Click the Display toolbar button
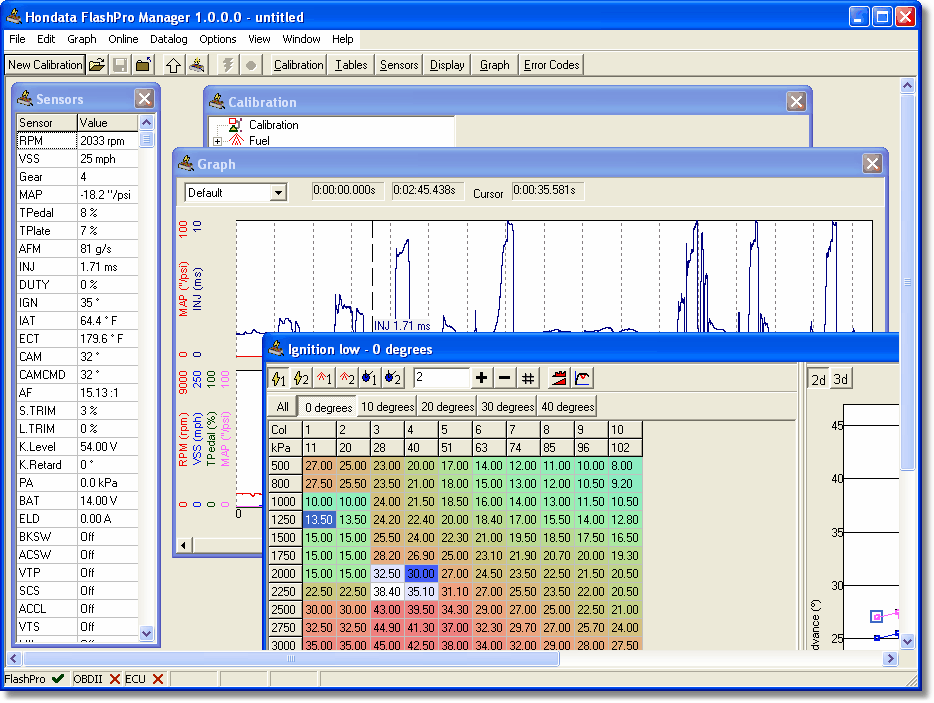 (x=447, y=65)
